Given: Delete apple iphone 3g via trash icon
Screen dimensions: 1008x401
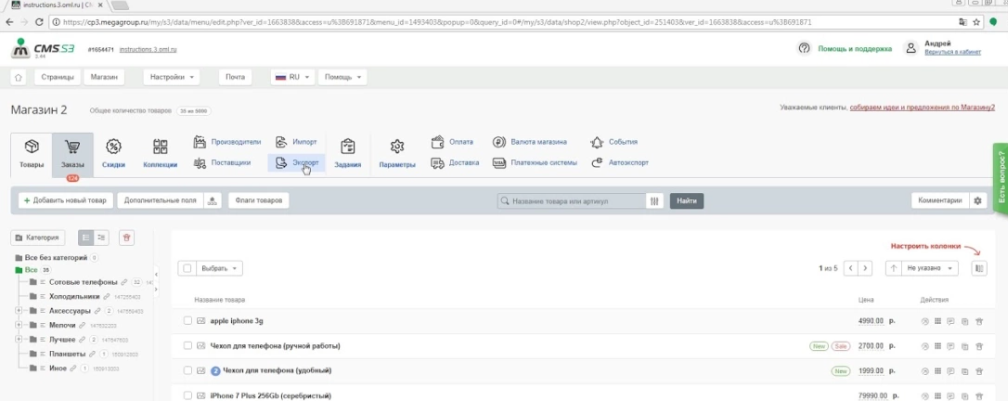Looking at the screenshot, I should point(976,321).
